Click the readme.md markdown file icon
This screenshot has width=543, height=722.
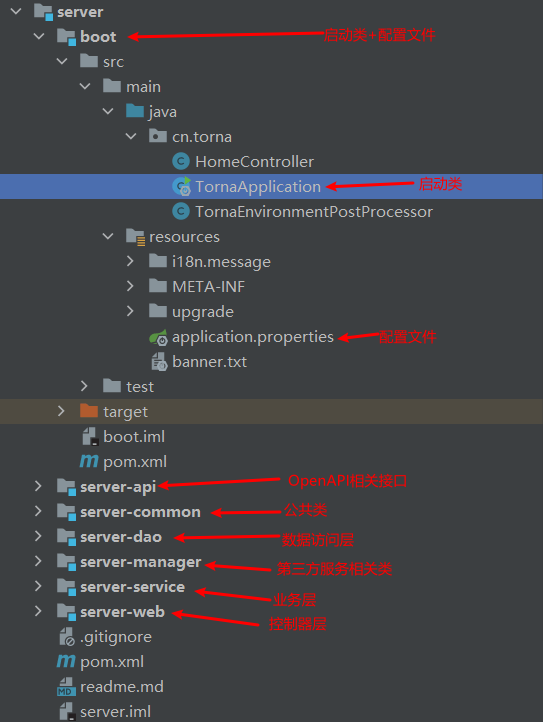coord(66,687)
